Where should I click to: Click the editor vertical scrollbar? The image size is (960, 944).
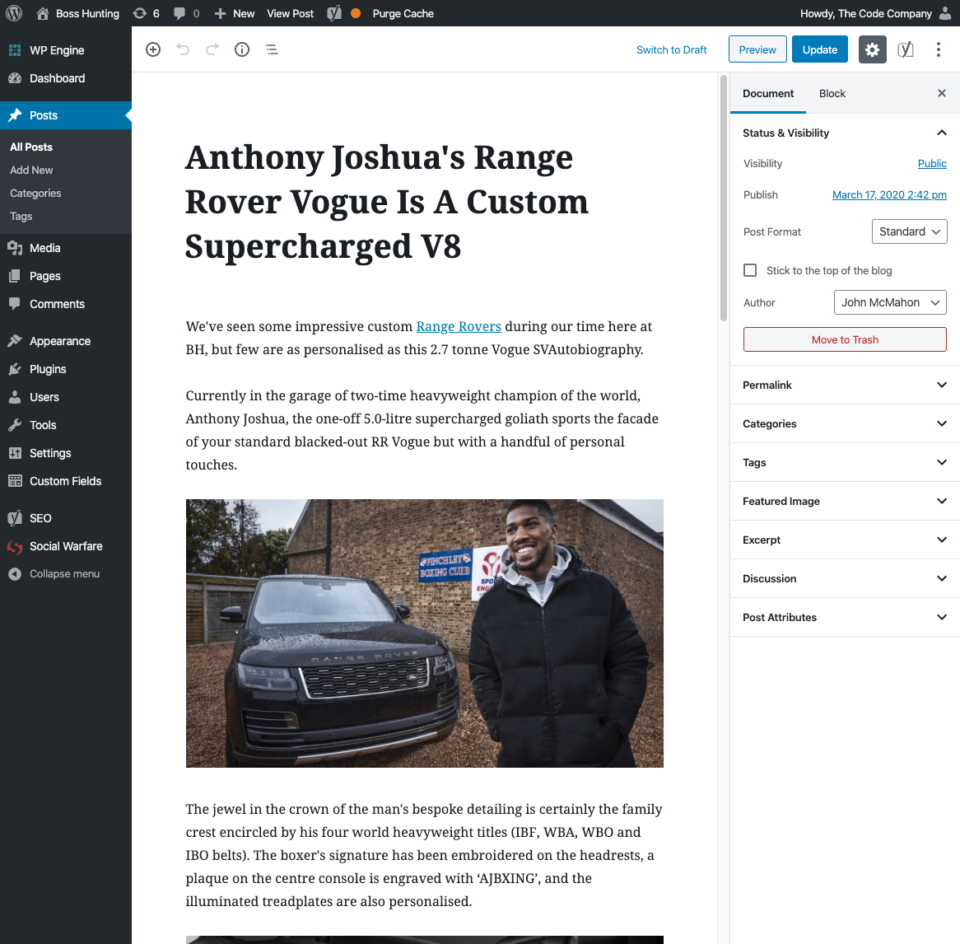click(x=724, y=198)
